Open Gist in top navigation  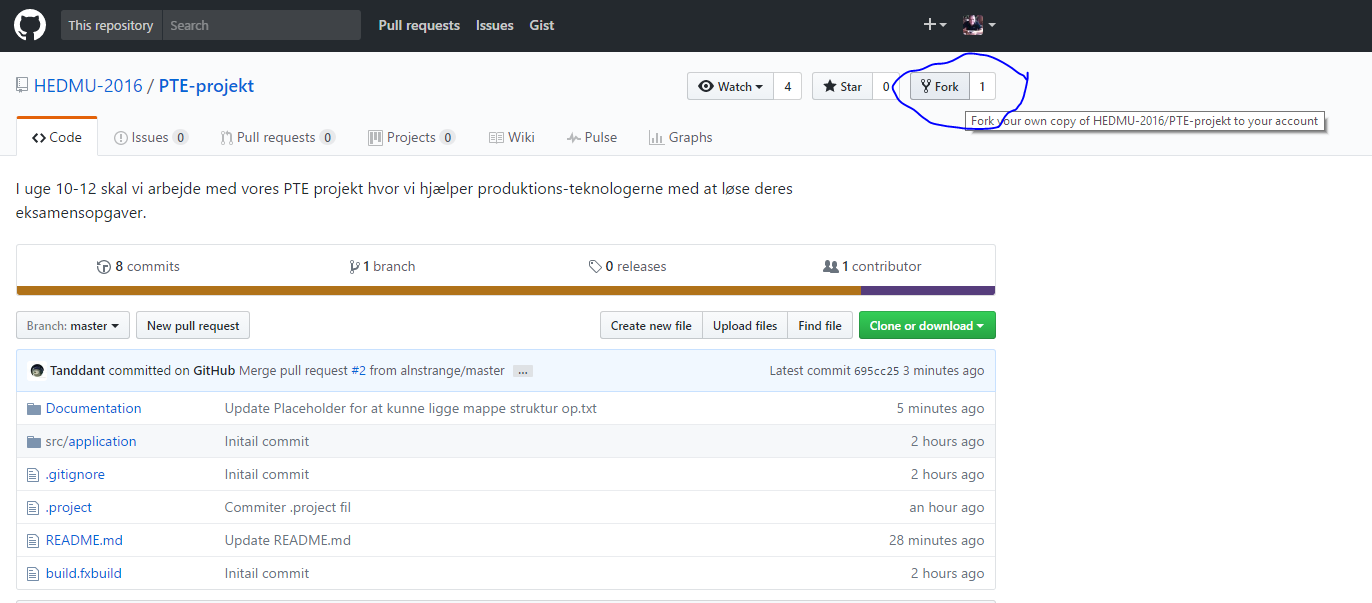coord(542,25)
